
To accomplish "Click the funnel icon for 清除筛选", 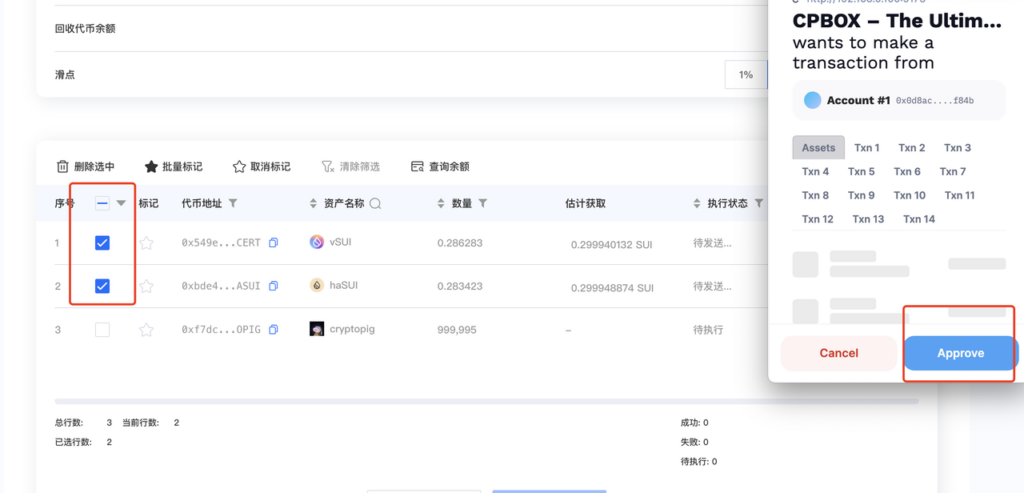I will coord(328,167).
